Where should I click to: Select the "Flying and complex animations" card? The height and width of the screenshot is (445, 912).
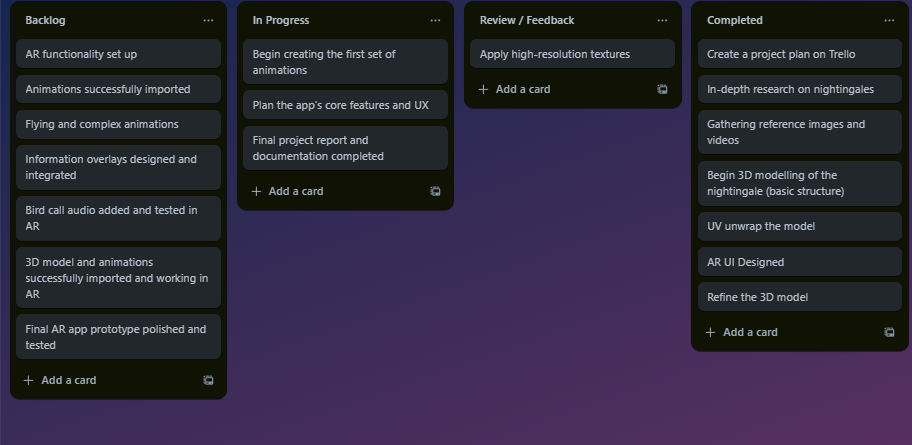tap(118, 124)
